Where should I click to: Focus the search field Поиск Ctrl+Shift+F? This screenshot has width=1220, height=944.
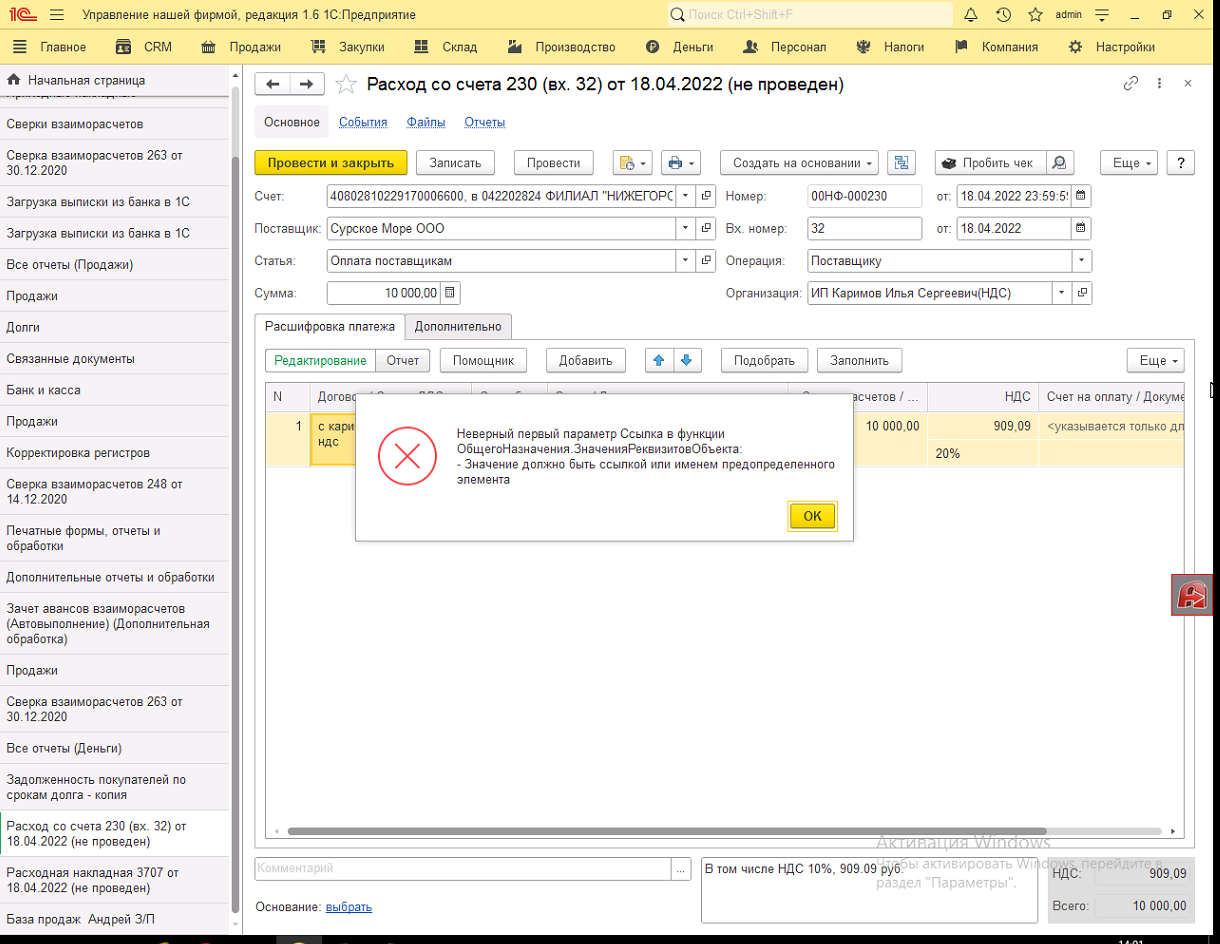[x=810, y=15]
